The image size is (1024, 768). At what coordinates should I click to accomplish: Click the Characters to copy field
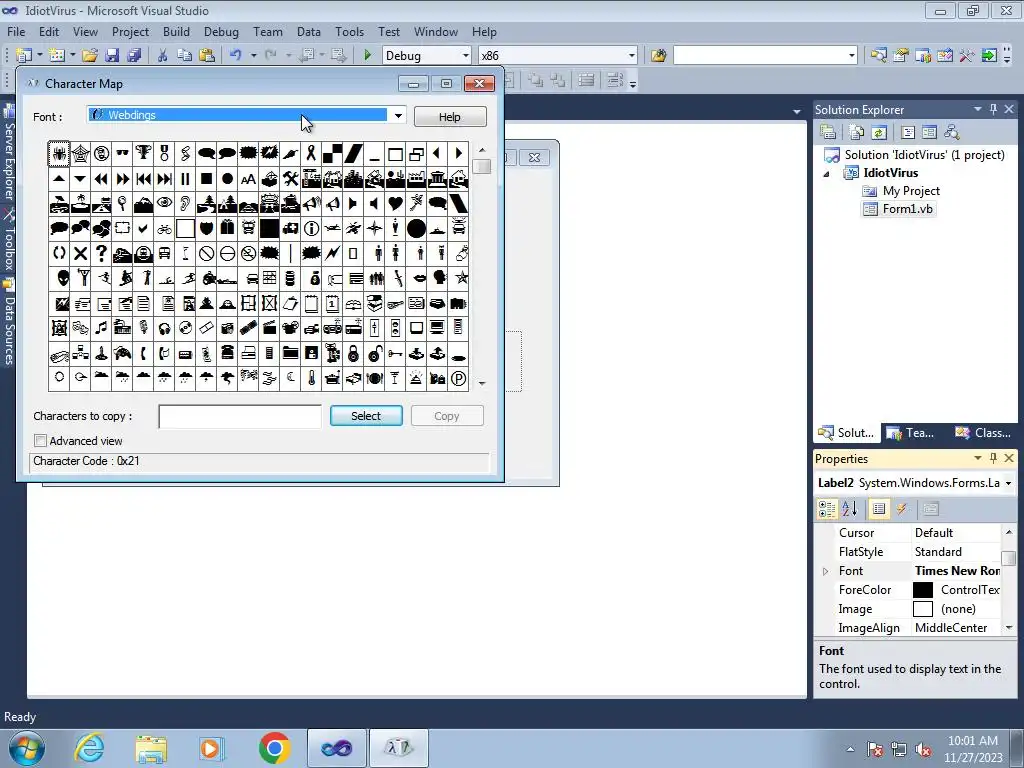click(240, 416)
